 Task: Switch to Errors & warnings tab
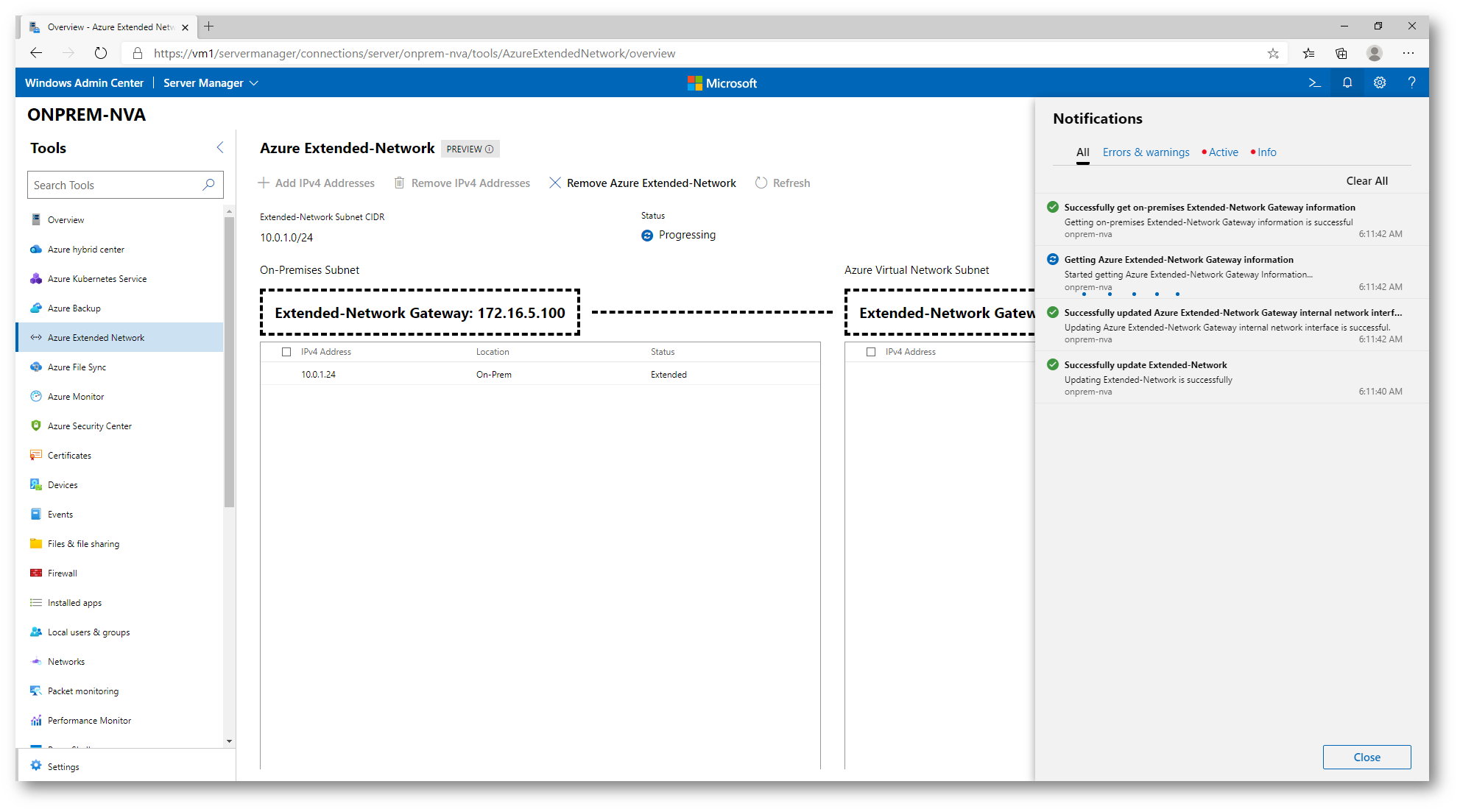[1146, 152]
